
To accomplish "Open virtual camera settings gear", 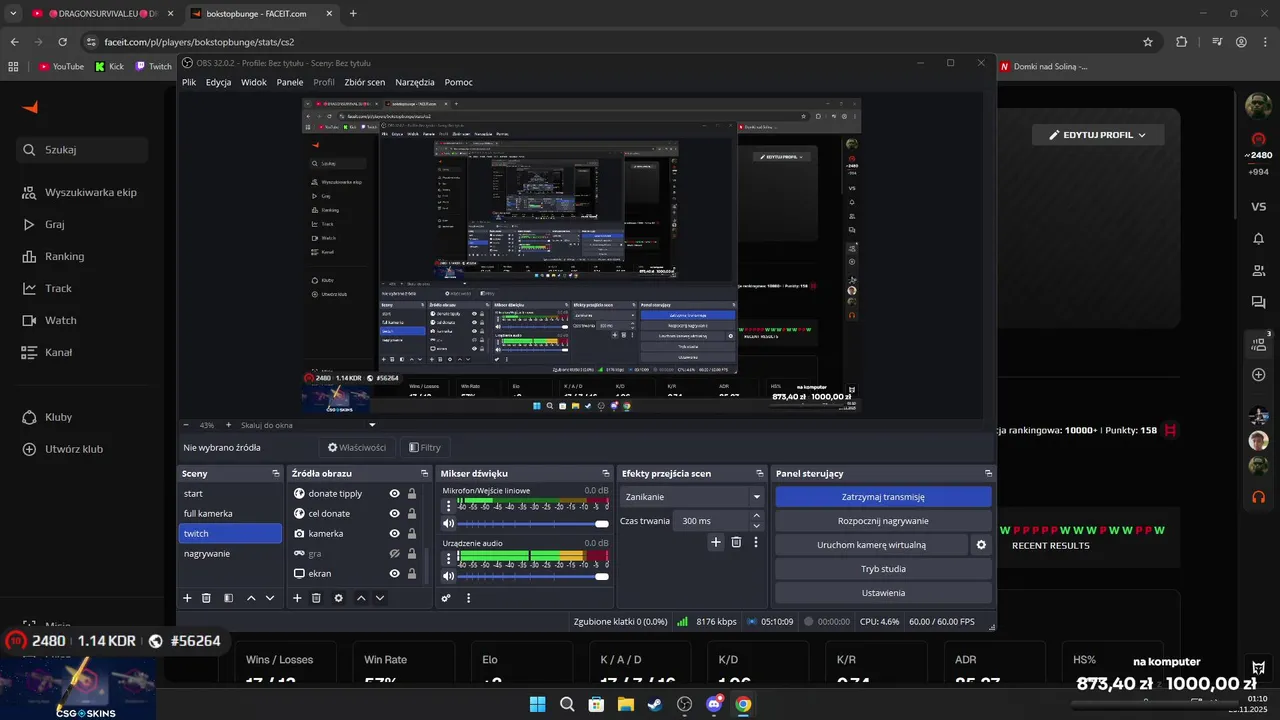I will click(981, 545).
